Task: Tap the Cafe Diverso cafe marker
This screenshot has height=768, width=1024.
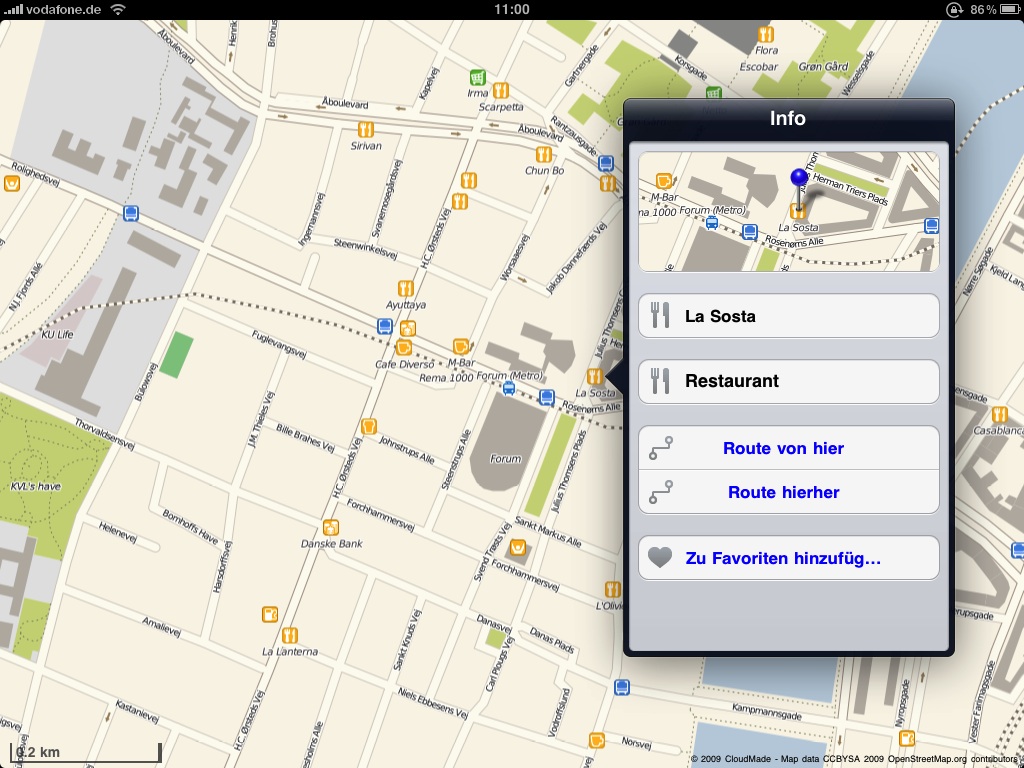Action: [x=404, y=347]
